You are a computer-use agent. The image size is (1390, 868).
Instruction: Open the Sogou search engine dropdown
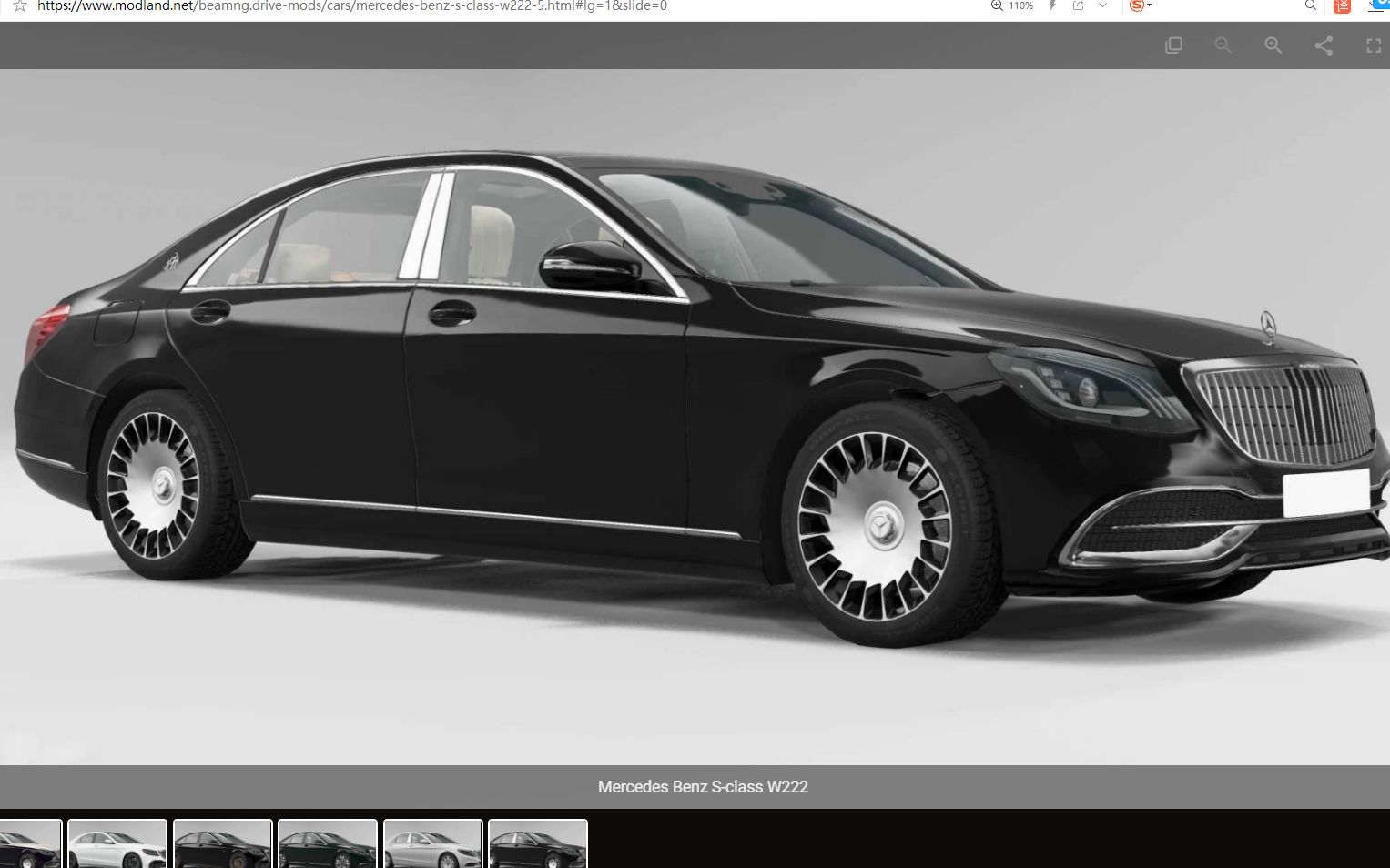point(1141,5)
